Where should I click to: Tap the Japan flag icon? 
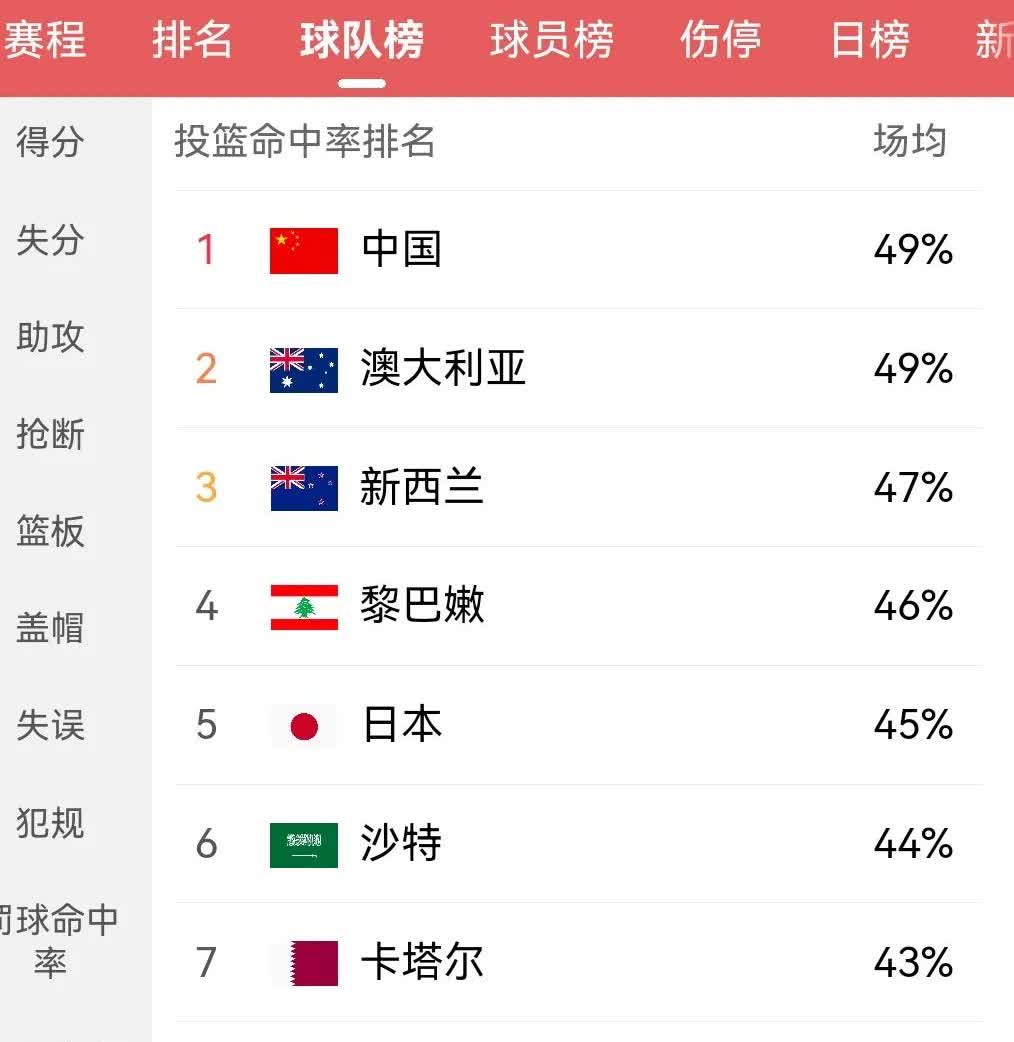[304, 725]
